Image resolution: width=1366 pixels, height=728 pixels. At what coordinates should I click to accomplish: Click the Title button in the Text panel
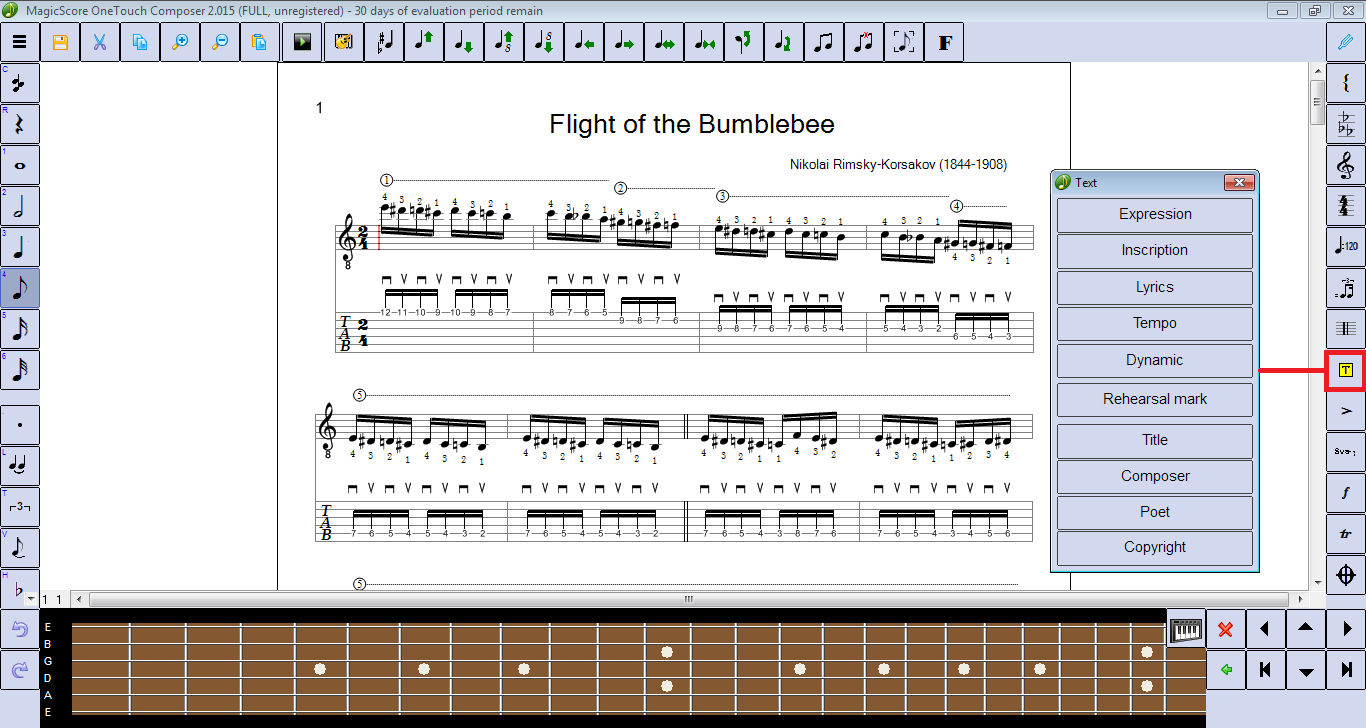1155,440
